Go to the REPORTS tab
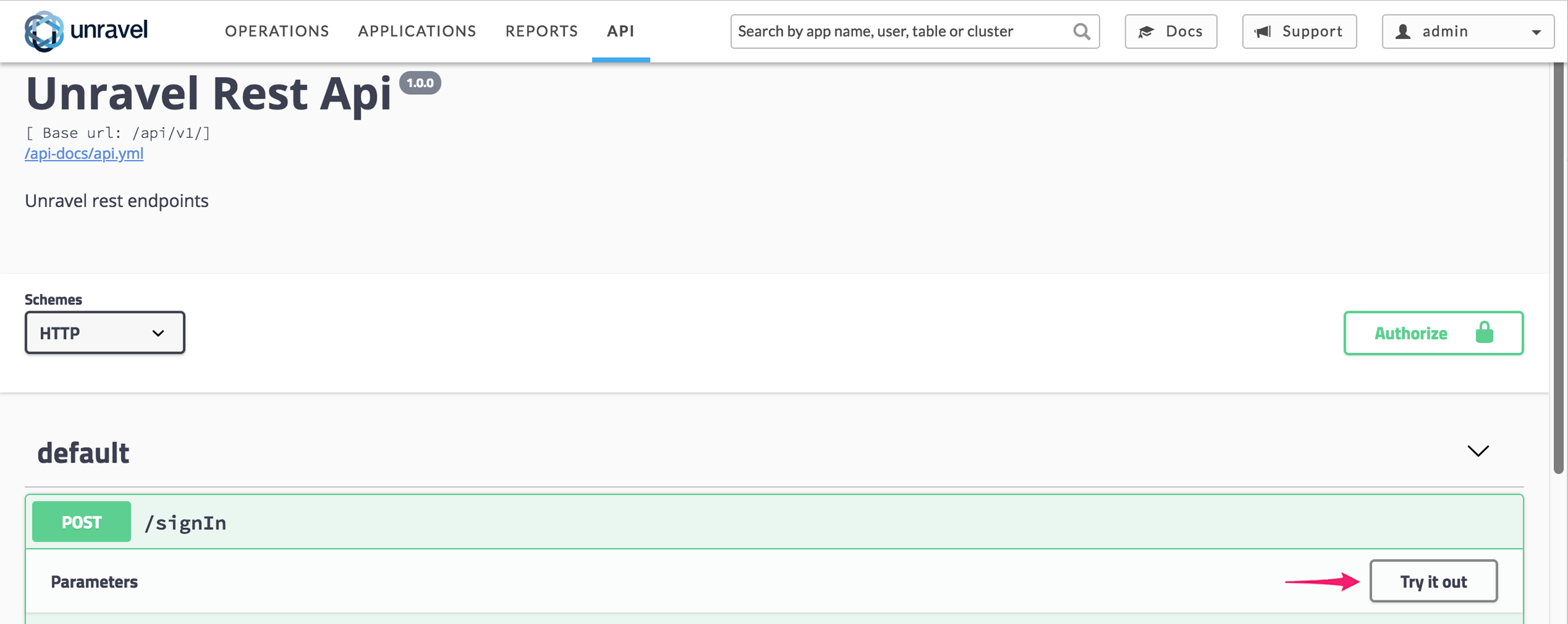 click(x=541, y=31)
